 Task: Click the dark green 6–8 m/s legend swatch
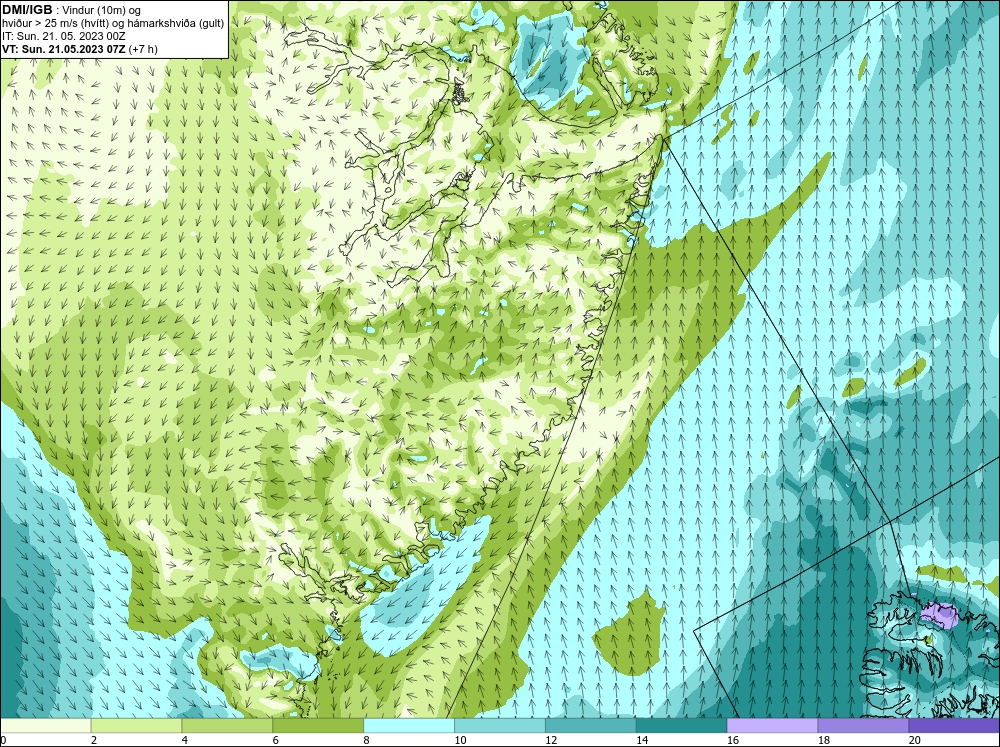[x=318, y=726]
